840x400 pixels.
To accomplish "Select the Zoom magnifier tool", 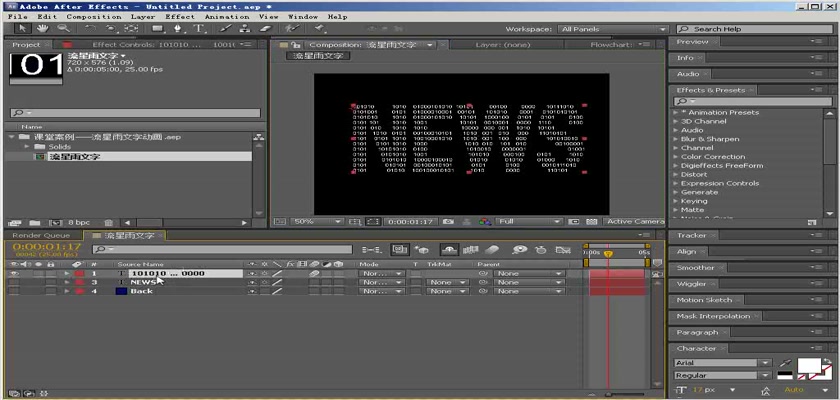I will [62, 29].
